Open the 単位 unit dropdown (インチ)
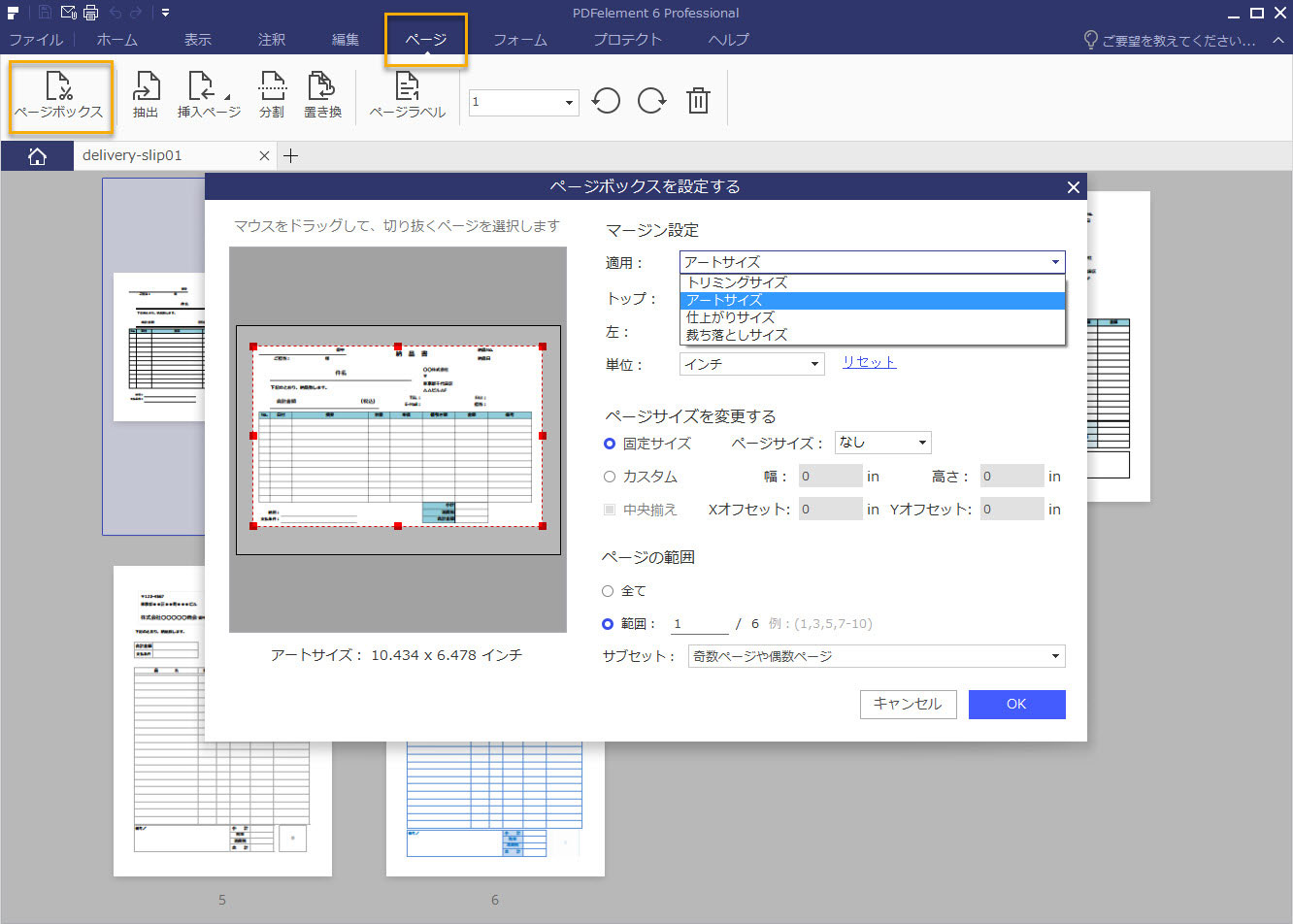Viewport: 1293px width, 924px height. (752, 364)
